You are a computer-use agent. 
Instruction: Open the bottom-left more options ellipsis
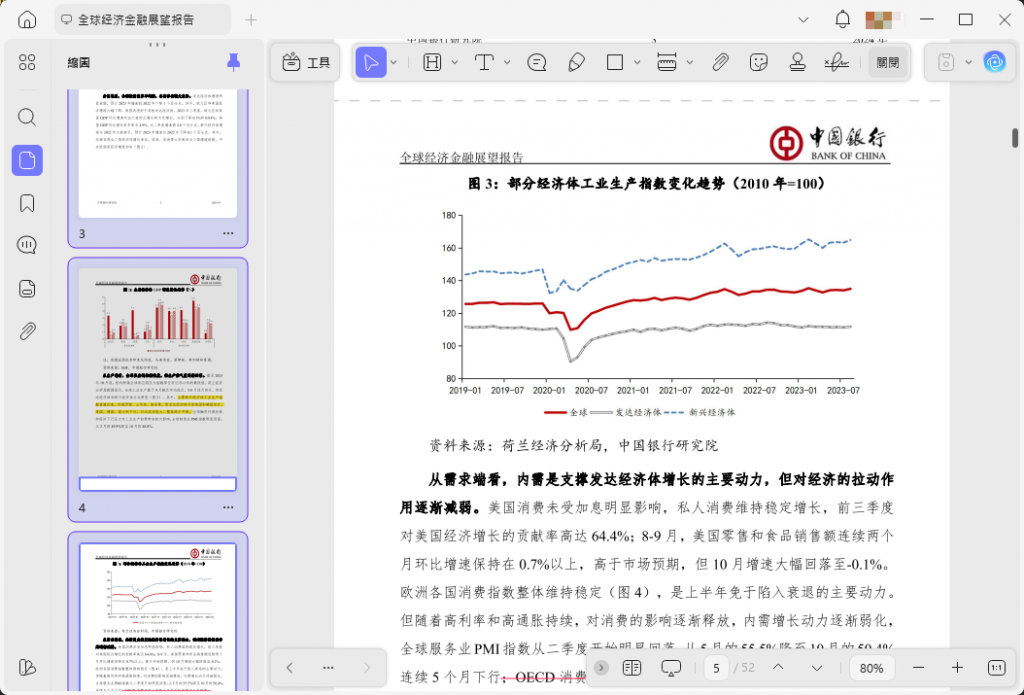pyautogui.click(x=328, y=668)
